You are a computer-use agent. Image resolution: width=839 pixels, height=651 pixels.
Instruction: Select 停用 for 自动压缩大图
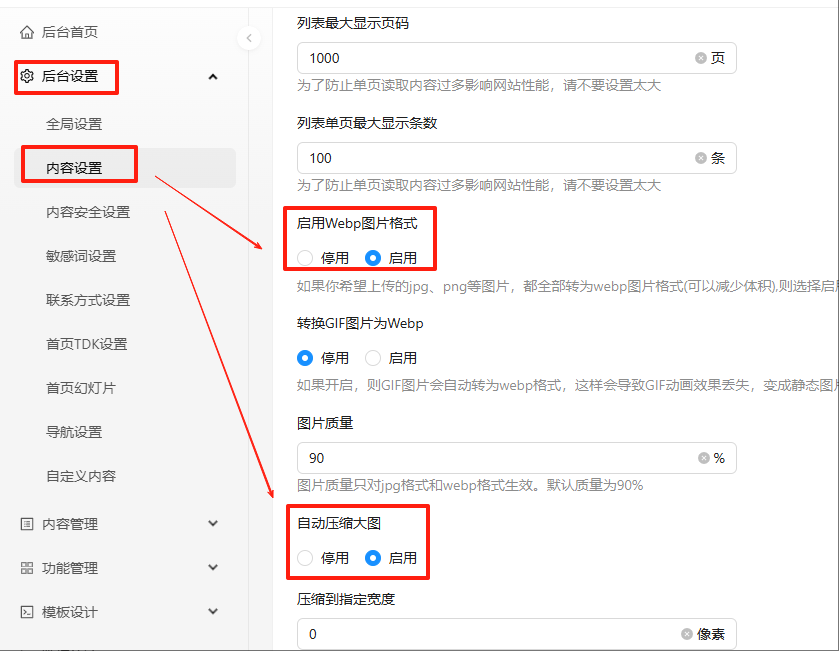[x=305, y=558]
